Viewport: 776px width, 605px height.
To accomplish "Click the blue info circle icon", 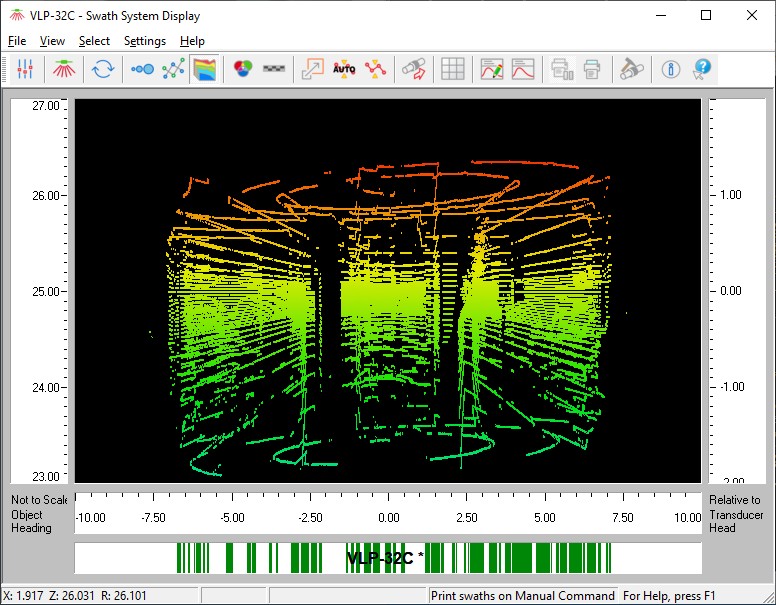I will [671, 69].
